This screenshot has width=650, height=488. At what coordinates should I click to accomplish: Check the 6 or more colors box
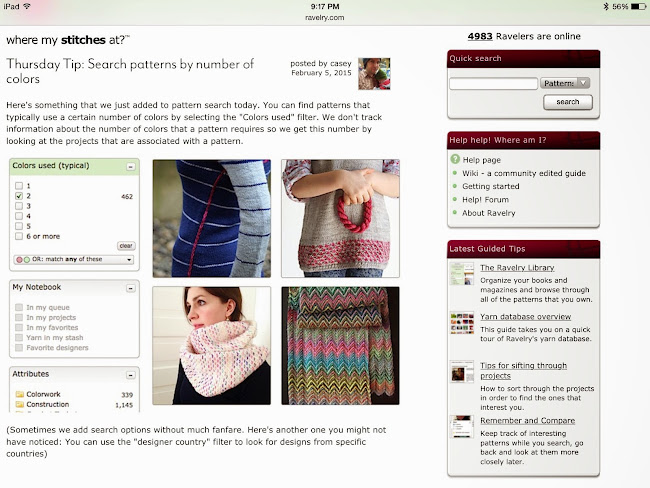coord(19,236)
